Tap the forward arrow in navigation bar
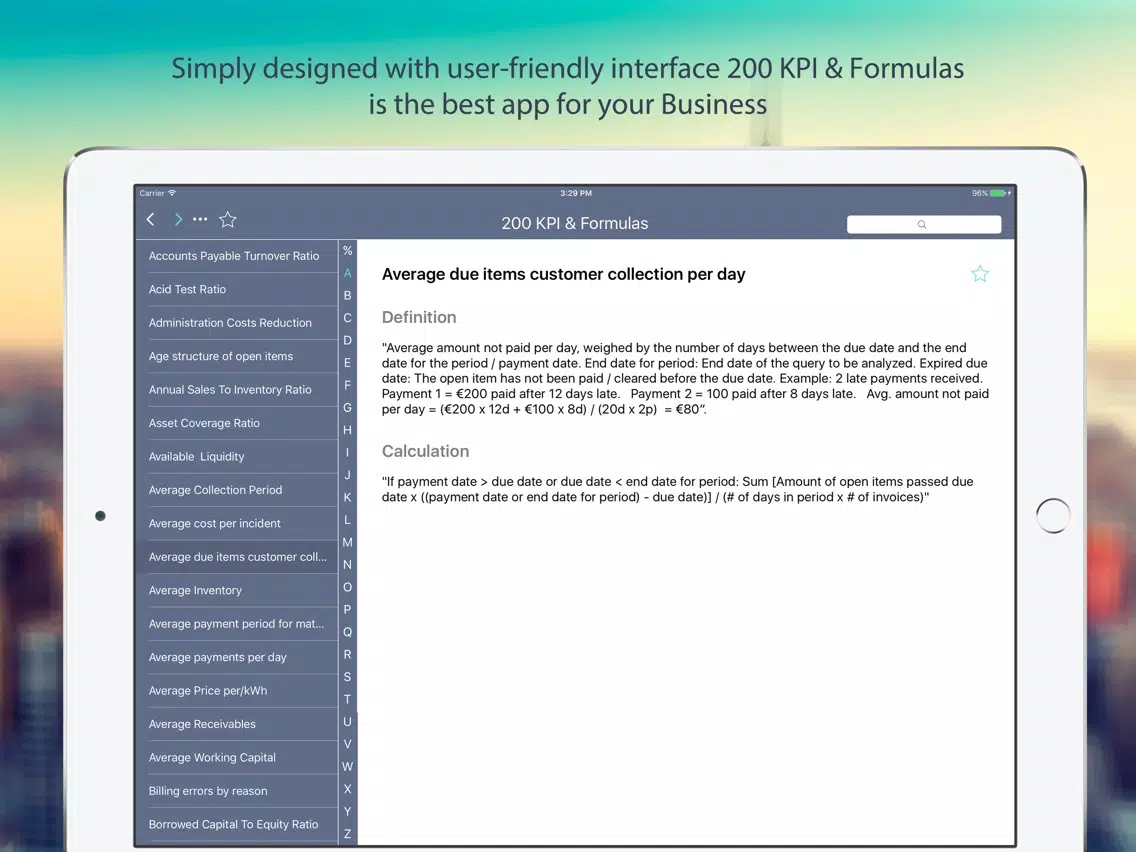The height and width of the screenshot is (852, 1136). click(x=178, y=220)
